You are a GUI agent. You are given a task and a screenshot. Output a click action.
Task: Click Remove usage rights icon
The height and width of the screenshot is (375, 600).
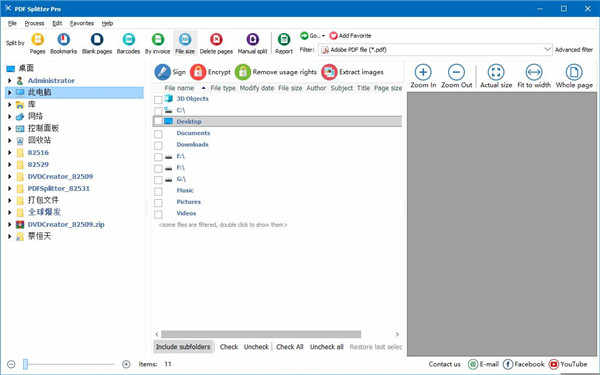click(243, 72)
